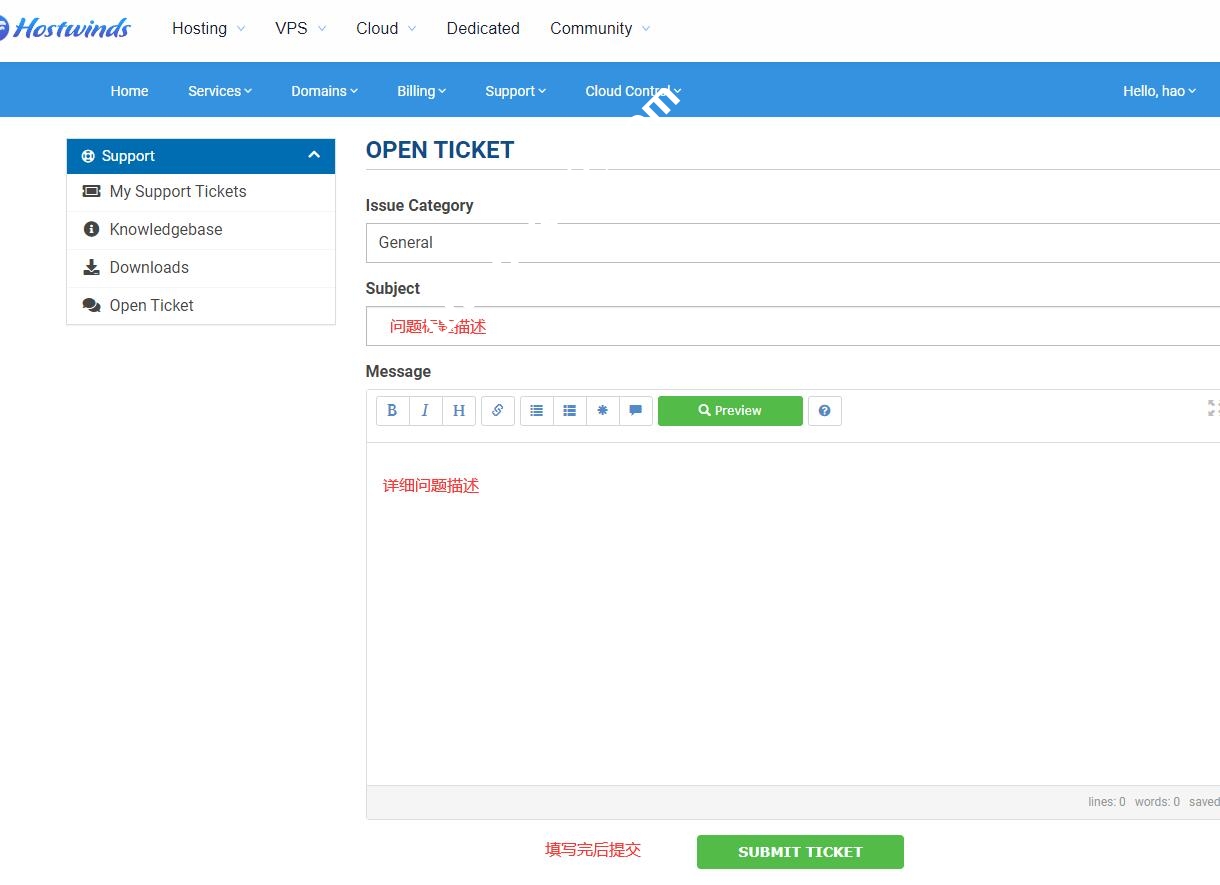
Task: Collapse the Support sidebar panel
Action: [313, 155]
